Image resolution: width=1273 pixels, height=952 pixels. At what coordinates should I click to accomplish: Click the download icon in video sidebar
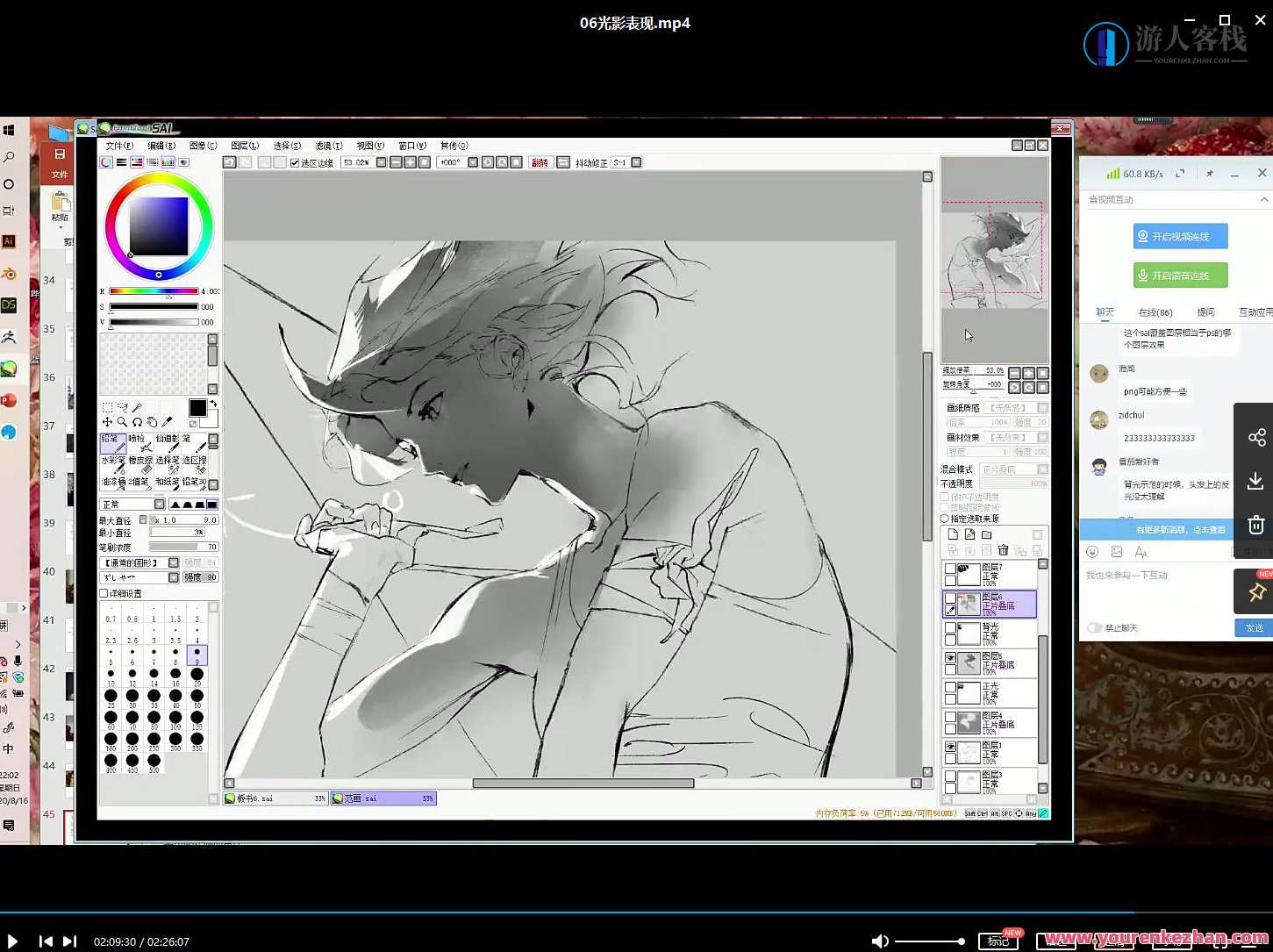click(x=1255, y=481)
